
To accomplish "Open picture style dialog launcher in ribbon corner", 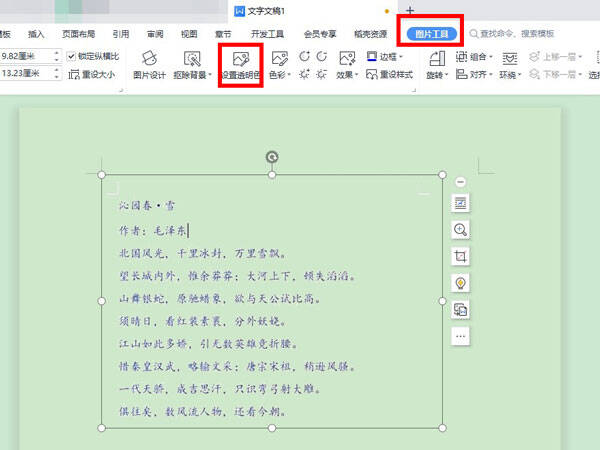I will point(414,90).
